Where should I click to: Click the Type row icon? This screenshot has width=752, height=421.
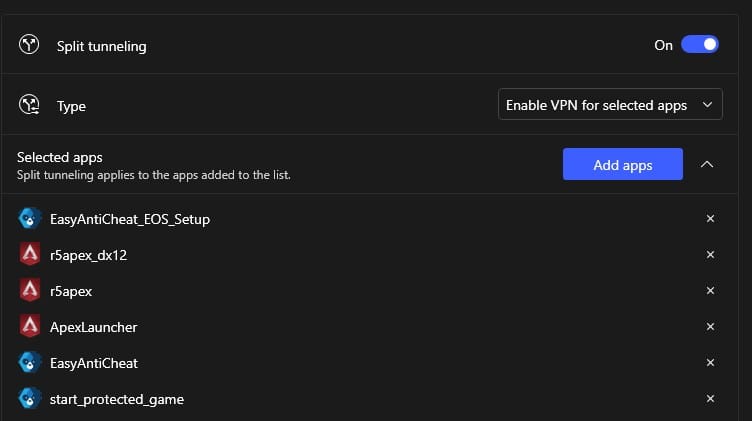click(29, 105)
